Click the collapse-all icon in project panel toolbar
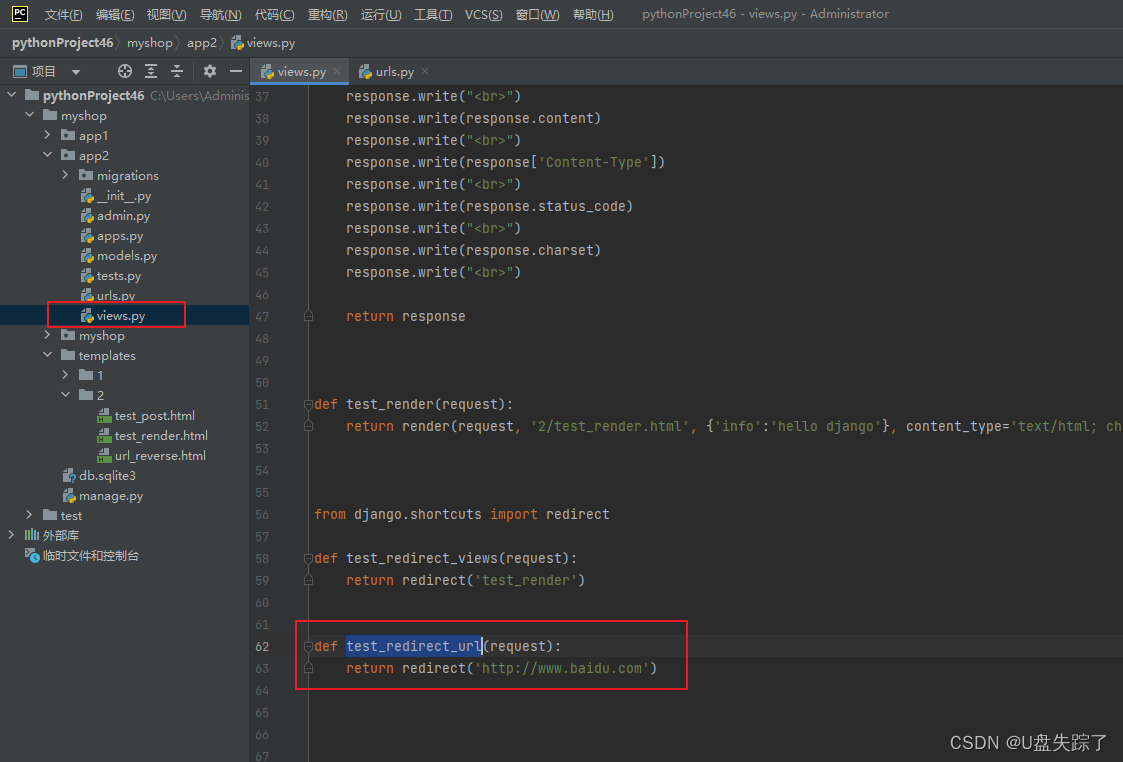This screenshot has width=1123, height=762. [177, 70]
